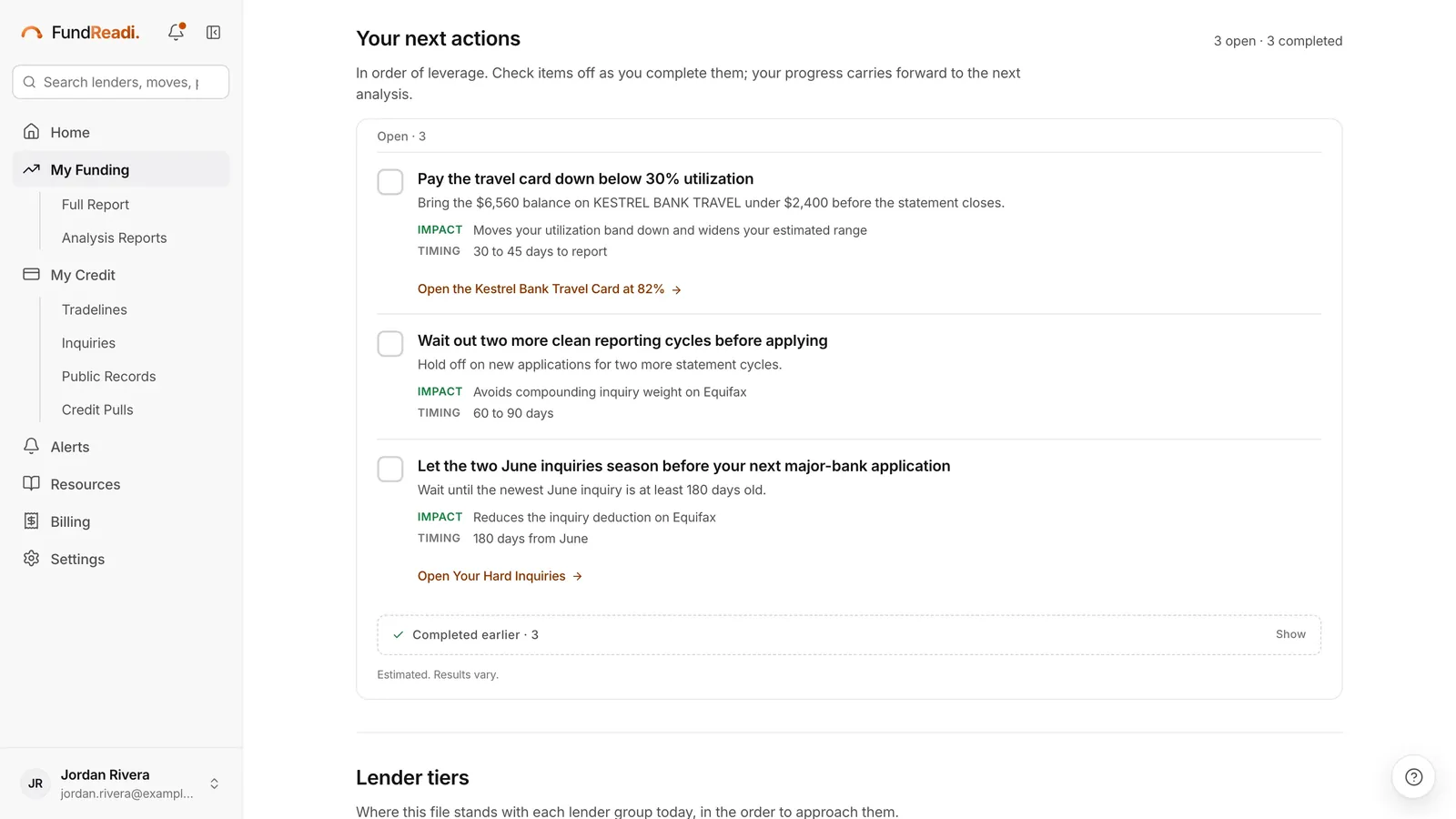The image size is (1456, 819).
Task: Click the My Credit card icon
Action: 31,274
